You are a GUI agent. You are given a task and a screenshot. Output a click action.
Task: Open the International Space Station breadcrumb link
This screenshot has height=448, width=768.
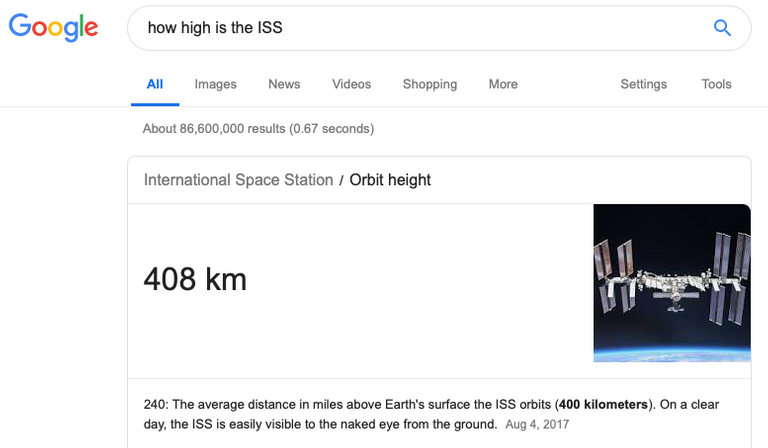coord(239,180)
